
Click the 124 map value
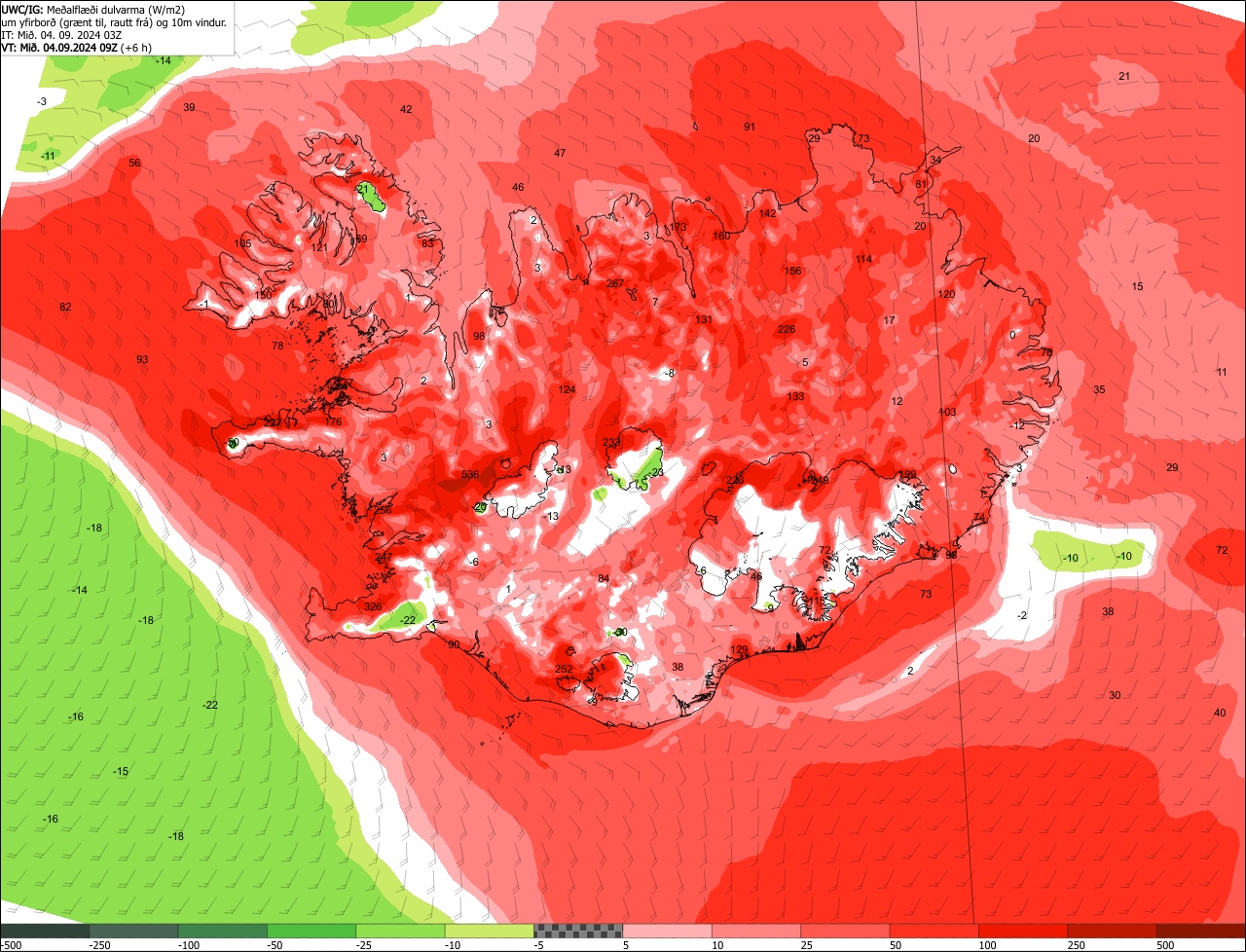coord(568,389)
